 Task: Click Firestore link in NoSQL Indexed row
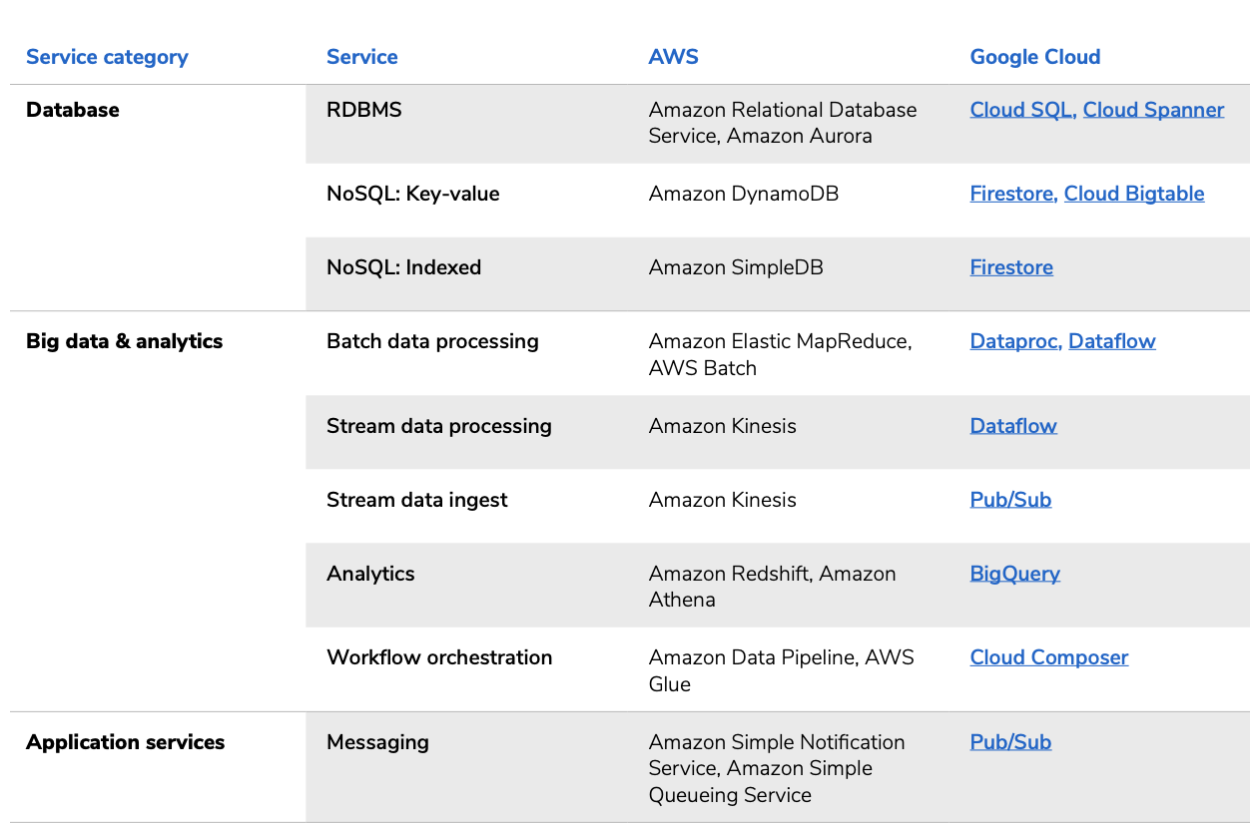click(1011, 268)
